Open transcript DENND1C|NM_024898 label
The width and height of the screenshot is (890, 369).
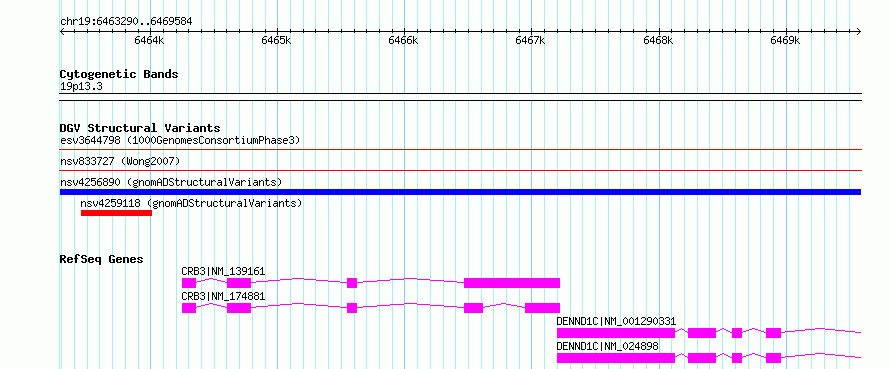tap(608, 346)
